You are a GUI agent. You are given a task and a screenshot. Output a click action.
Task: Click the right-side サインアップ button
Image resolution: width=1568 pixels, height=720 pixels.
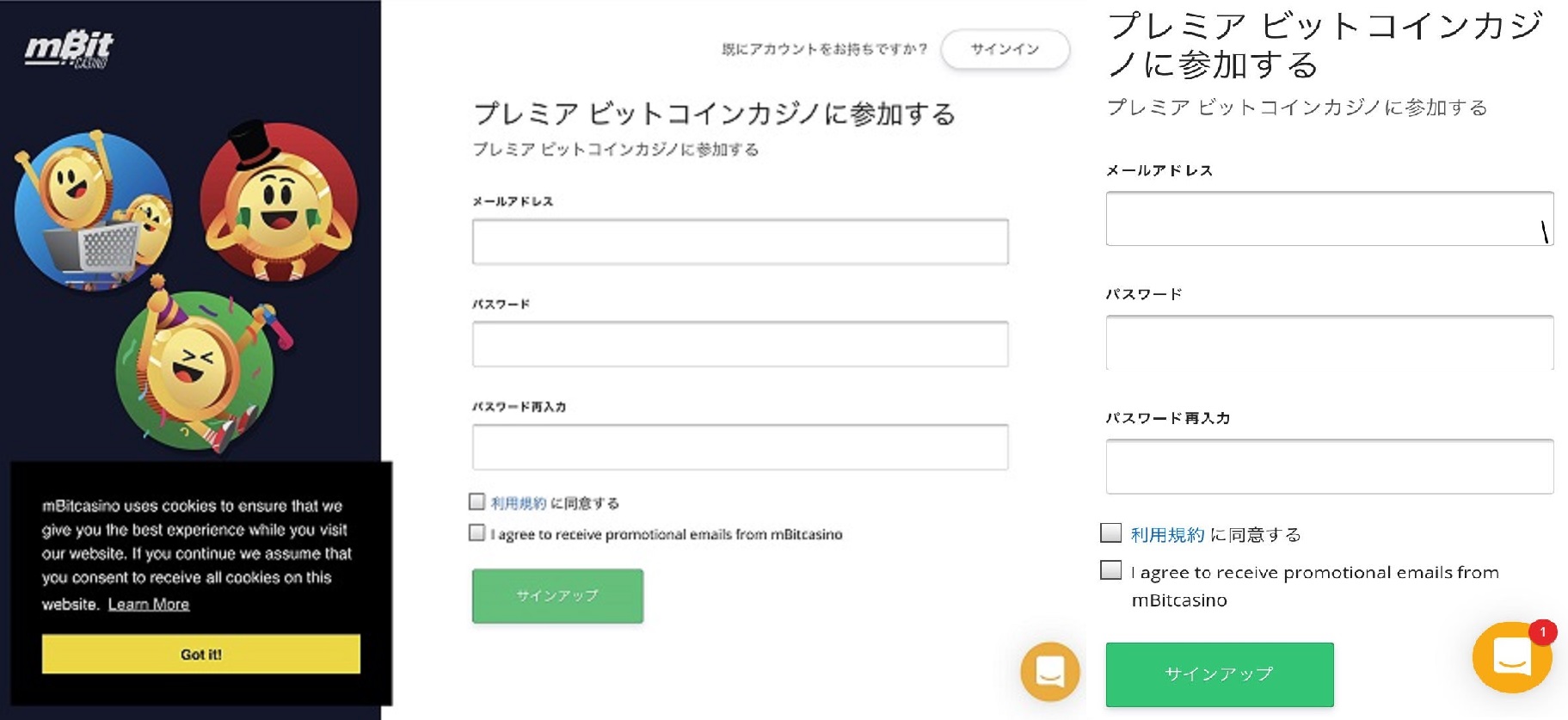(x=1218, y=674)
